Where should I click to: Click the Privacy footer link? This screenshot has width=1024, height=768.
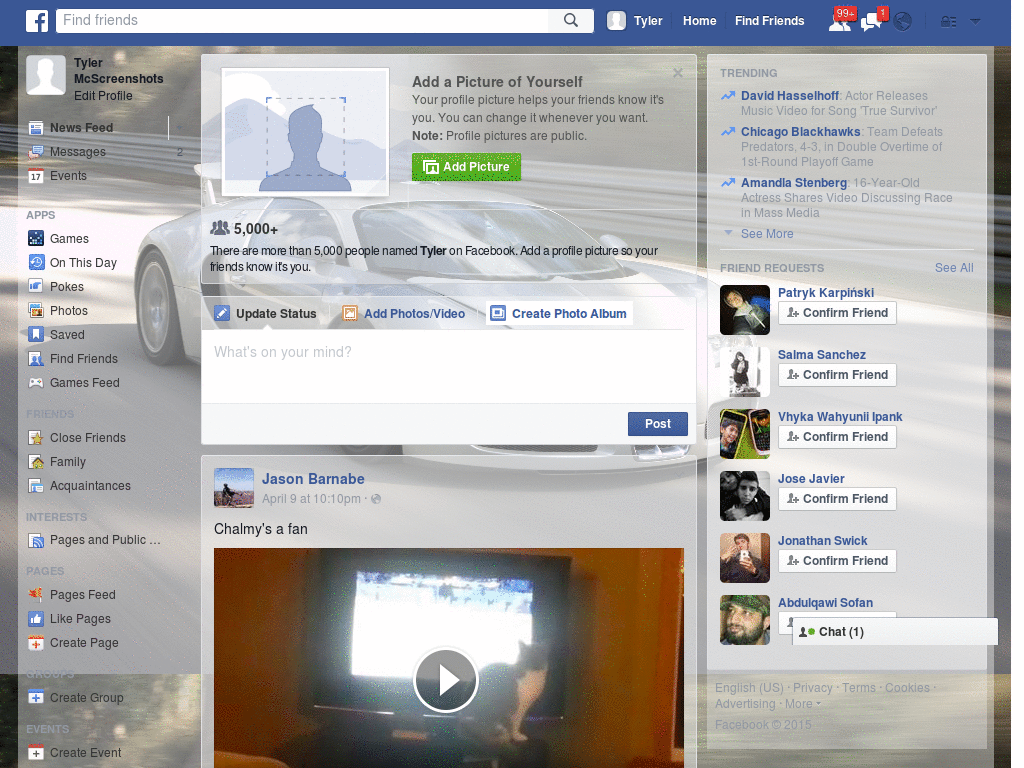coord(812,688)
